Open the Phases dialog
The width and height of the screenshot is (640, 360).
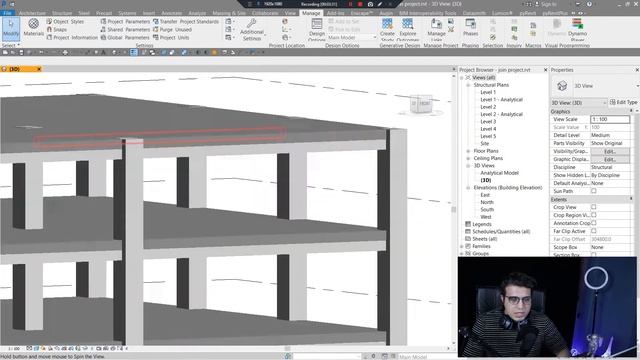(x=470, y=28)
